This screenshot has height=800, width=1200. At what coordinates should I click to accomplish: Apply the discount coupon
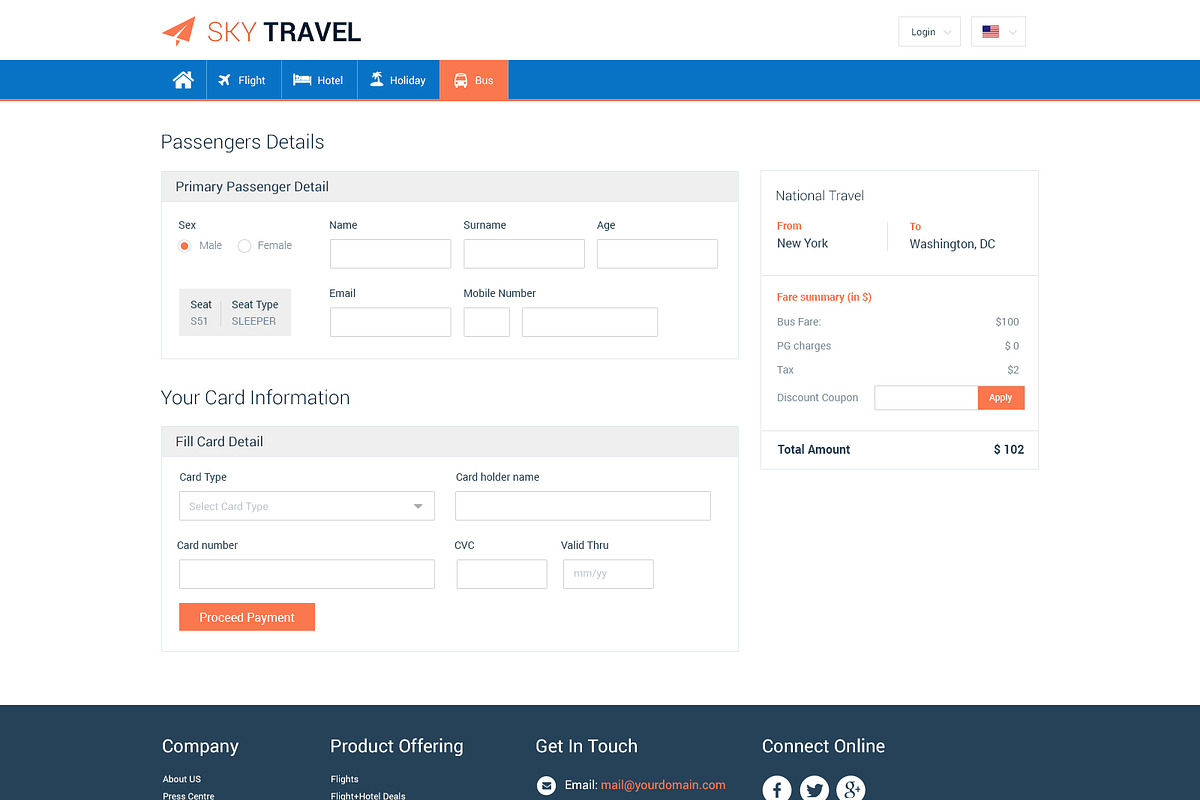[x=1001, y=398]
